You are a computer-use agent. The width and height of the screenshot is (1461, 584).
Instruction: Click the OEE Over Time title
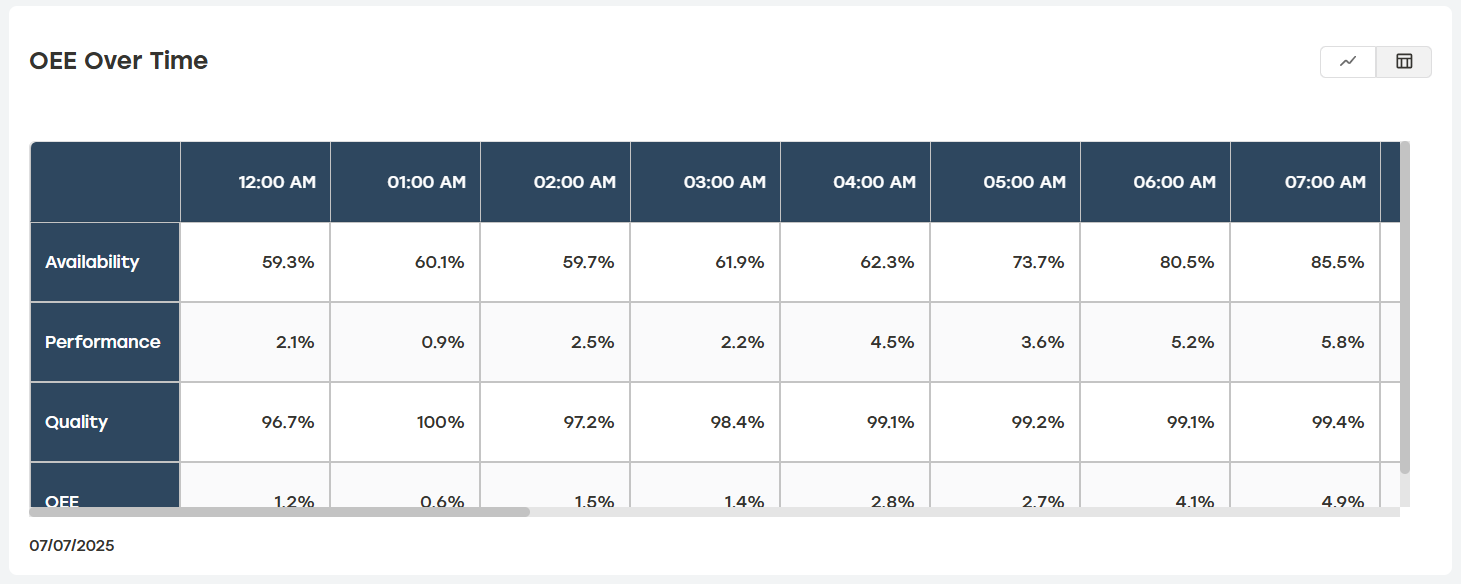119,61
